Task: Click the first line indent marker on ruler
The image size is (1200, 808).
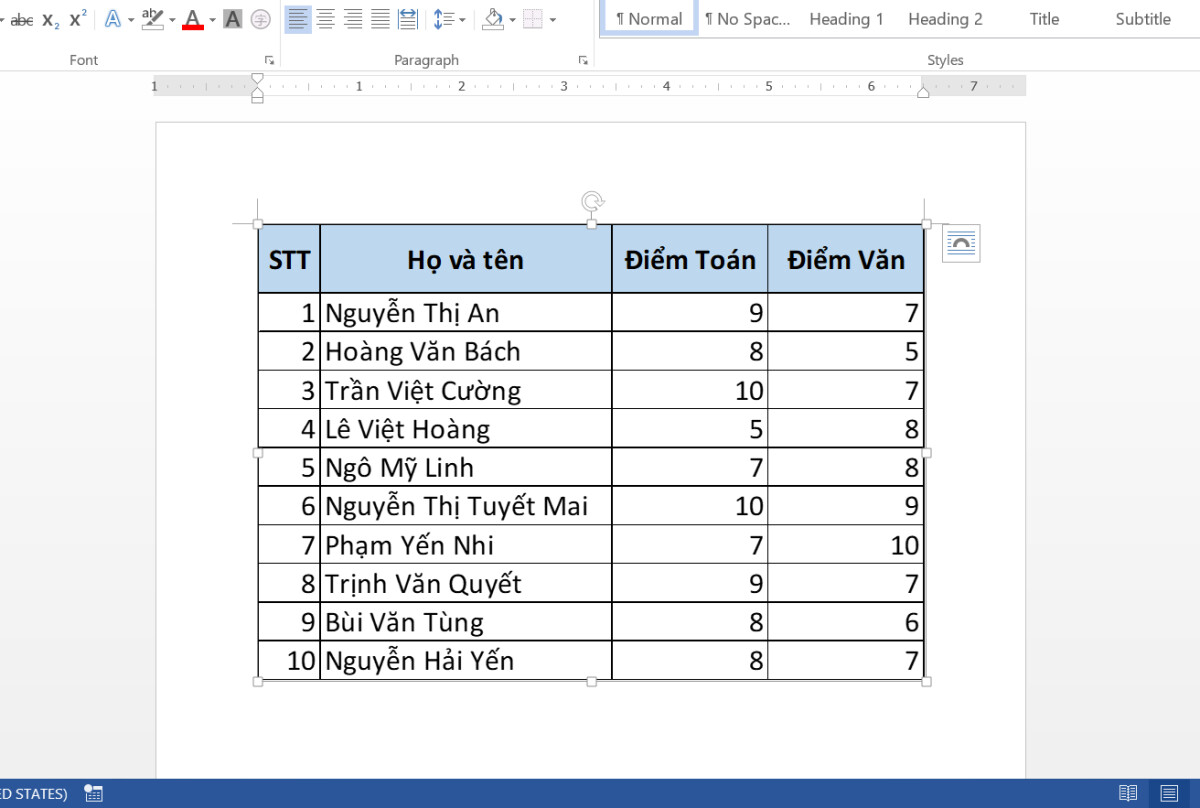Action: point(257,78)
